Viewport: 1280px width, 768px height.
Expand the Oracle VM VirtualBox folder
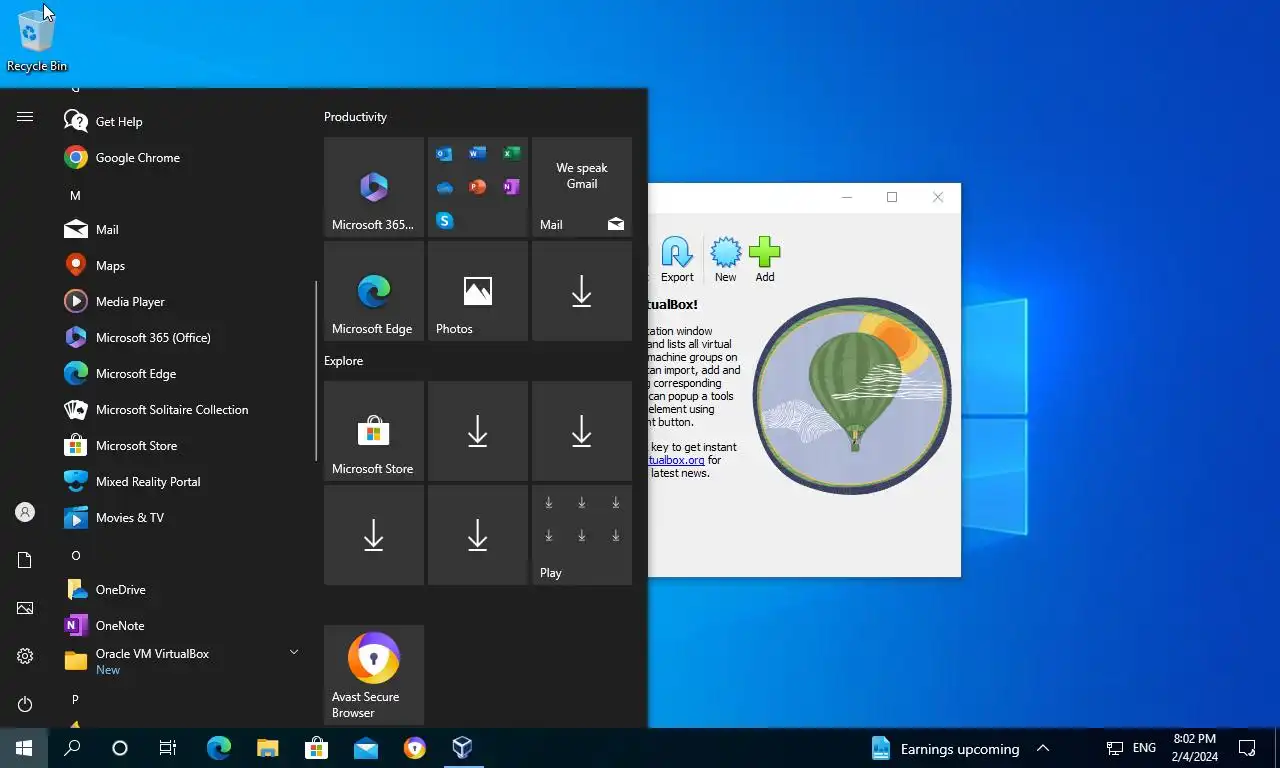[x=186, y=661]
